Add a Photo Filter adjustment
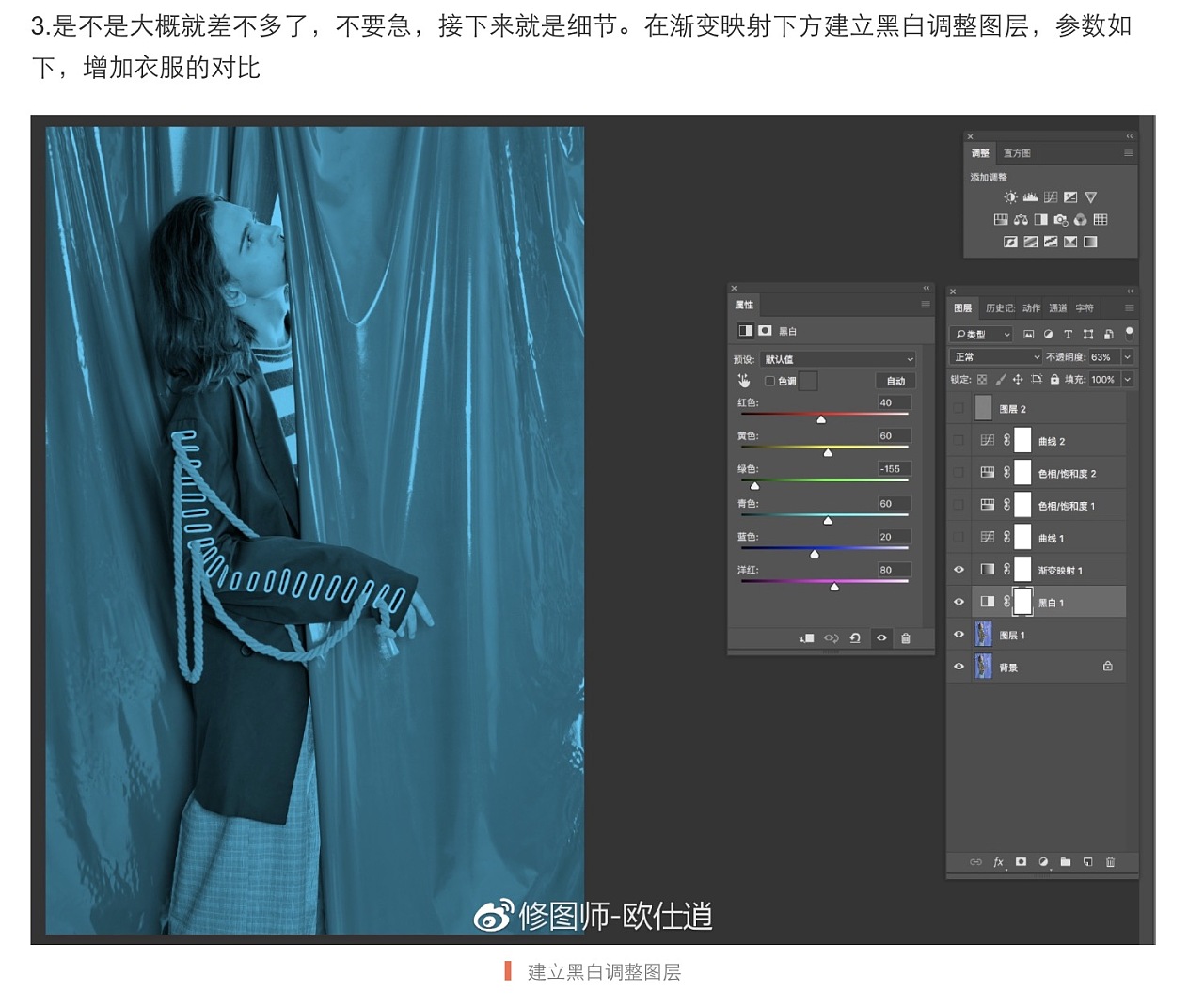This screenshot has height=1006, width=1204. point(1061,220)
